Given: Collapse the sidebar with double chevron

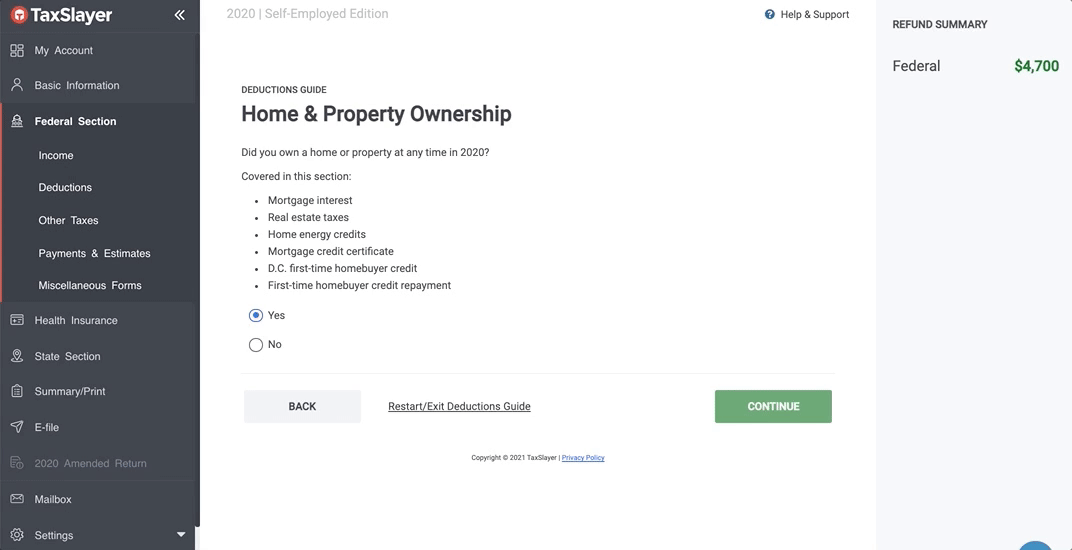Looking at the screenshot, I should [x=179, y=15].
